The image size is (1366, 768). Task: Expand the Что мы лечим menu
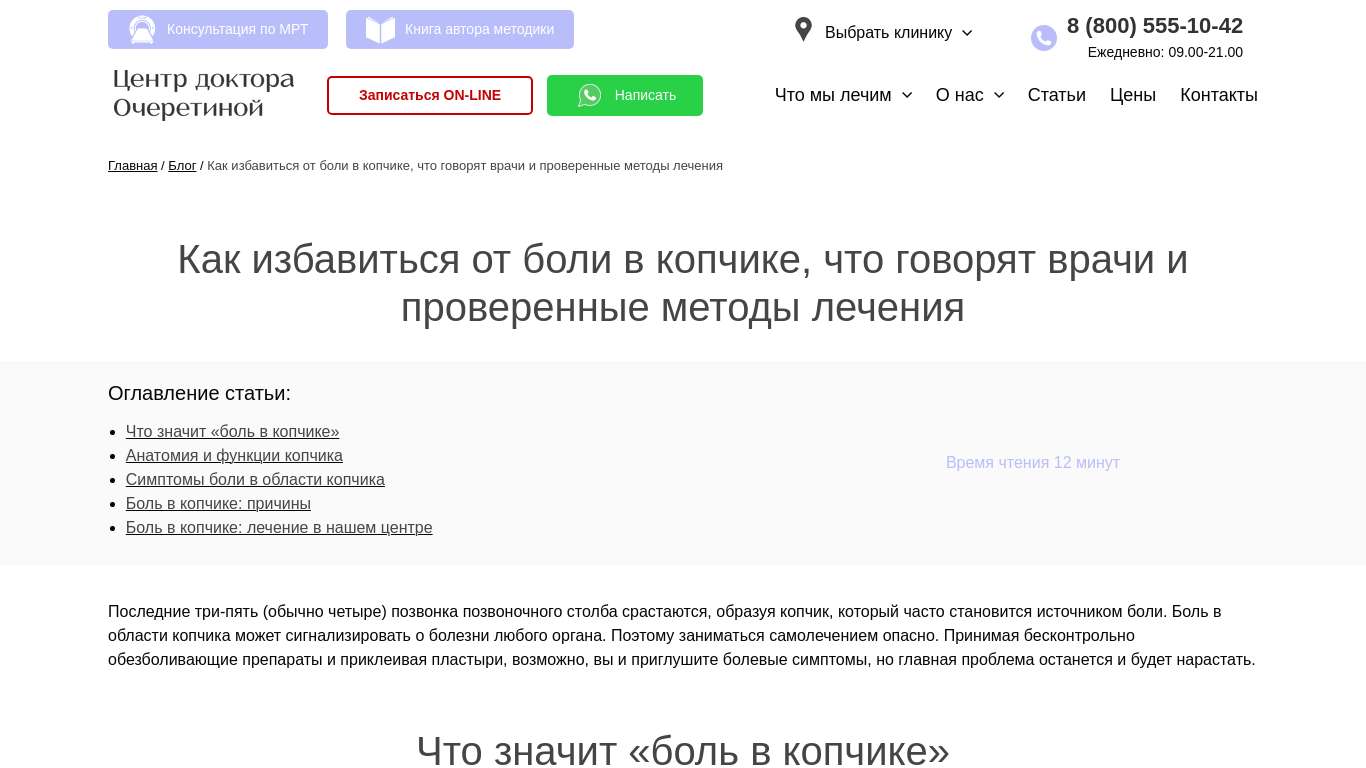pyautogui.click(x=843, y=95)
